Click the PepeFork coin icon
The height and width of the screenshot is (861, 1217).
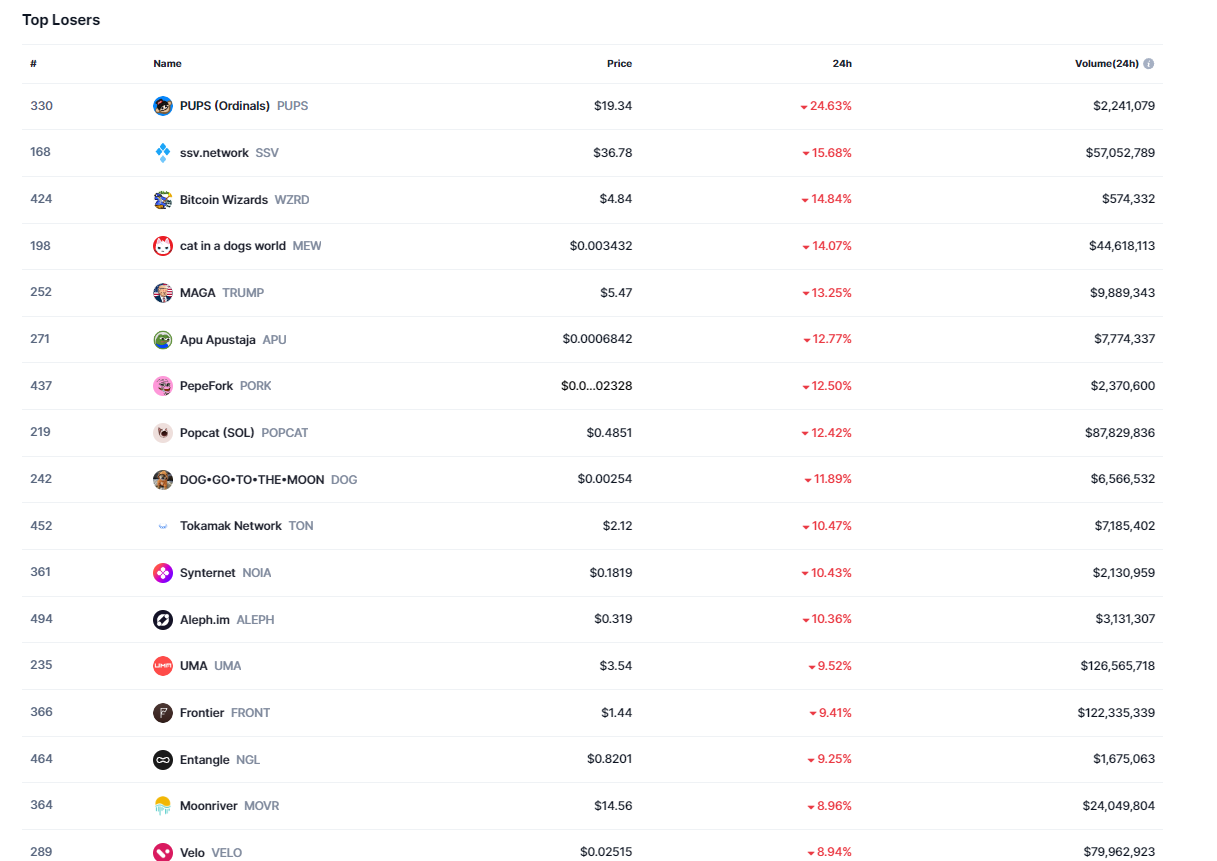point(163,386)
